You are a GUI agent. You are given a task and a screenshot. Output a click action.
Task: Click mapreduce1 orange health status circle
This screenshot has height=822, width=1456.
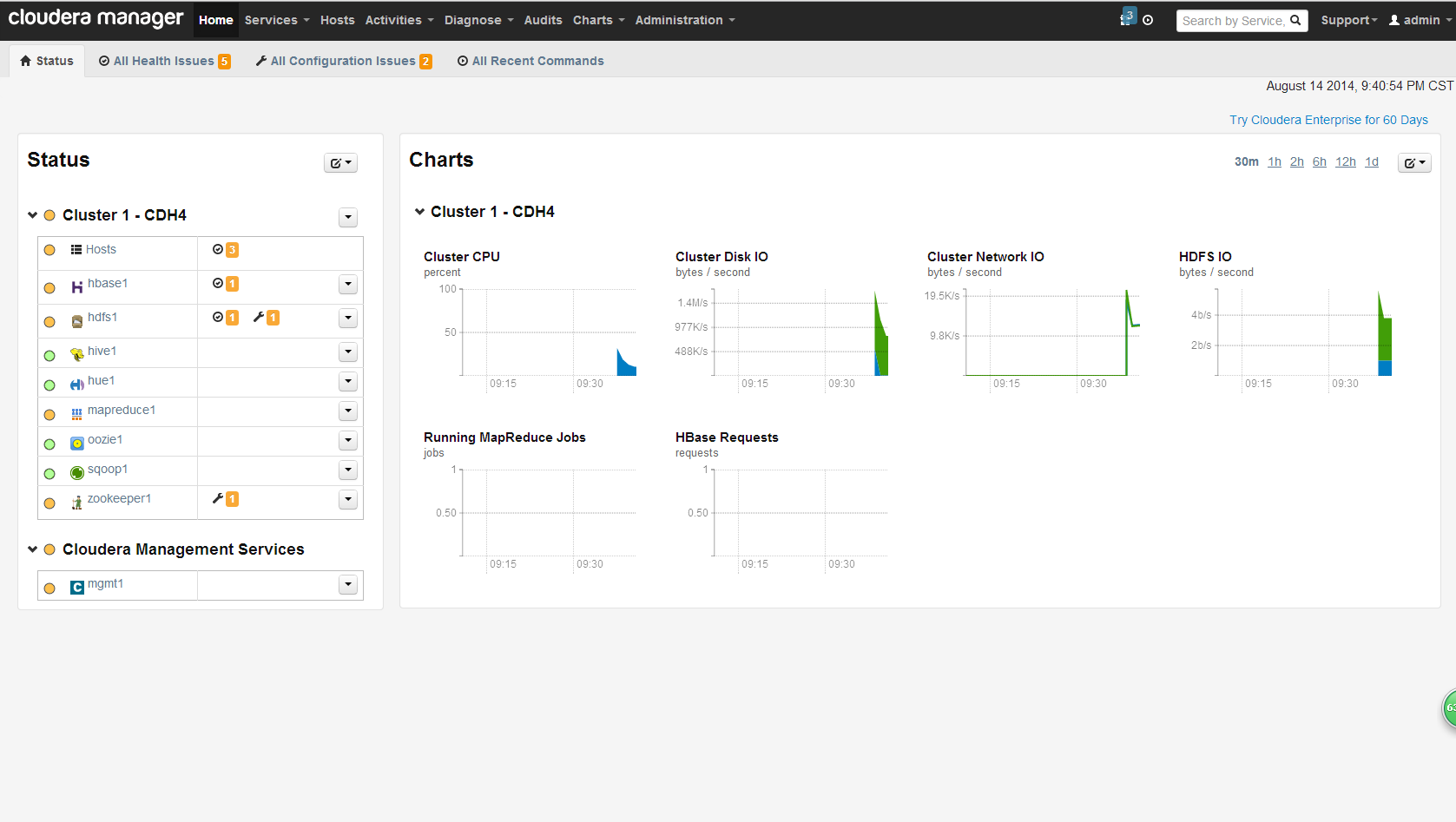coord(49,414)
